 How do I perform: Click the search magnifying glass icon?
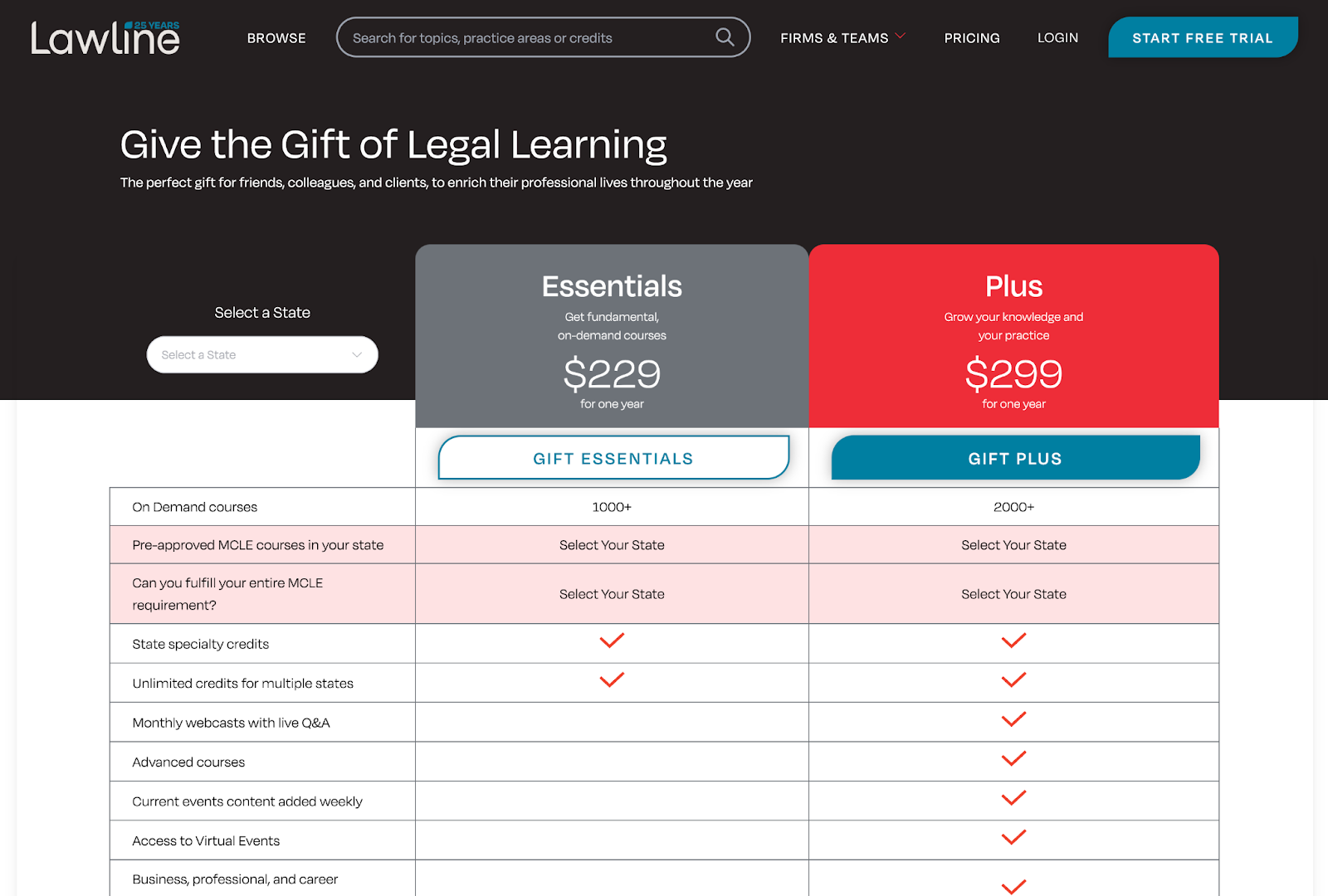(x=723, y=37)
